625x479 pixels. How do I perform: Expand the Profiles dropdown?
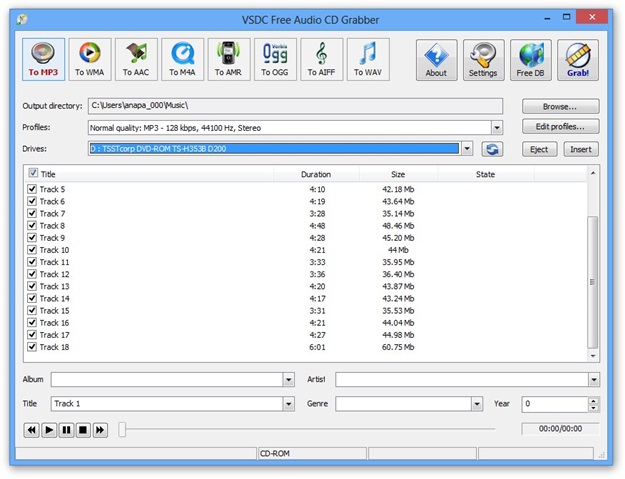point(497,128)
